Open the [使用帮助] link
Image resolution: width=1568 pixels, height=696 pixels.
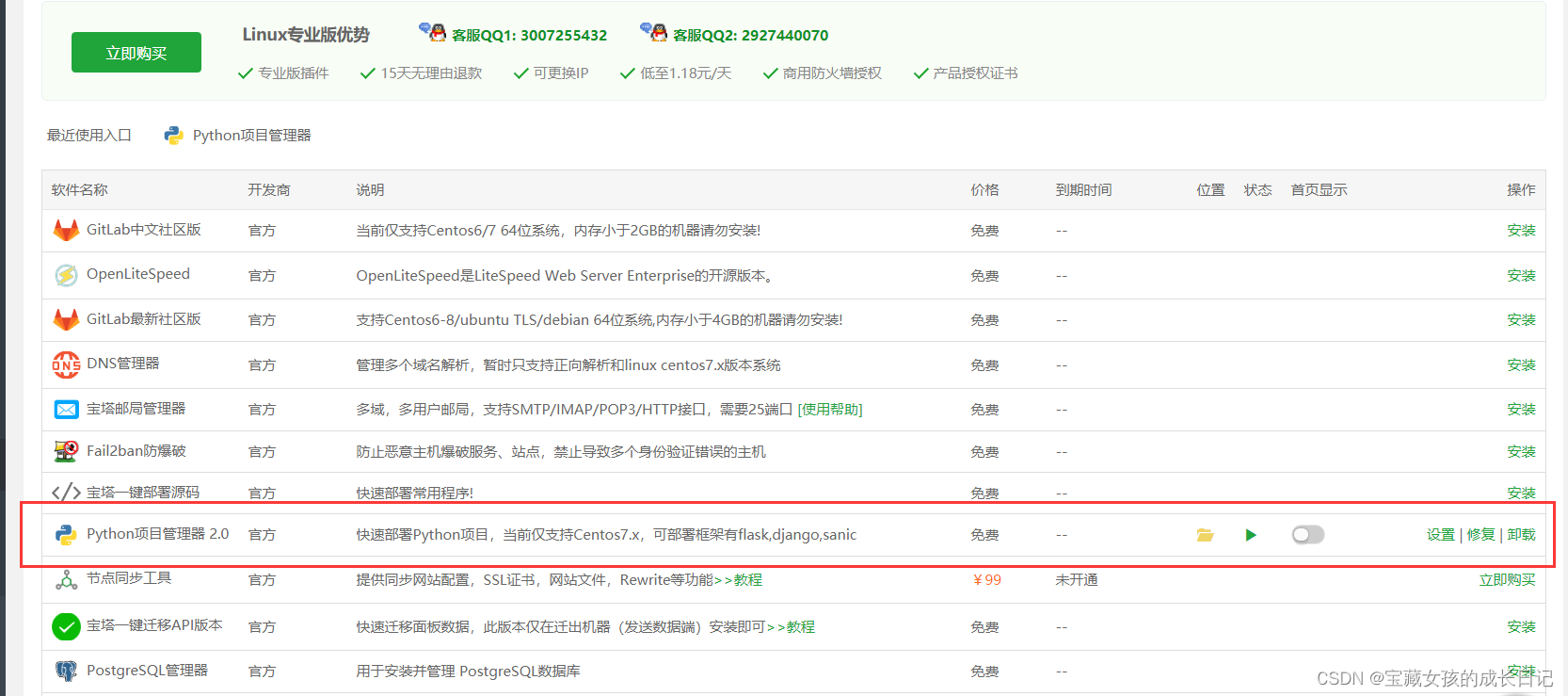tap(830, 410)
